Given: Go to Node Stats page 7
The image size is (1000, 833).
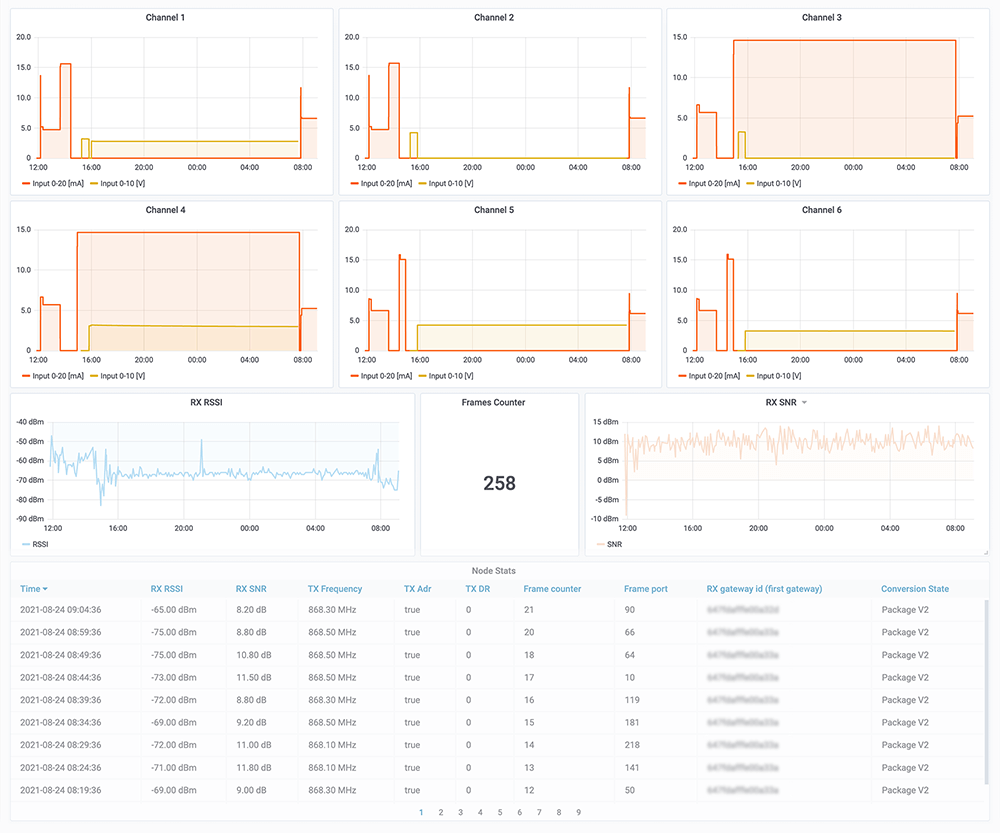Looking at the screenshot, I should pyautogui.click(x=540, y=813).
